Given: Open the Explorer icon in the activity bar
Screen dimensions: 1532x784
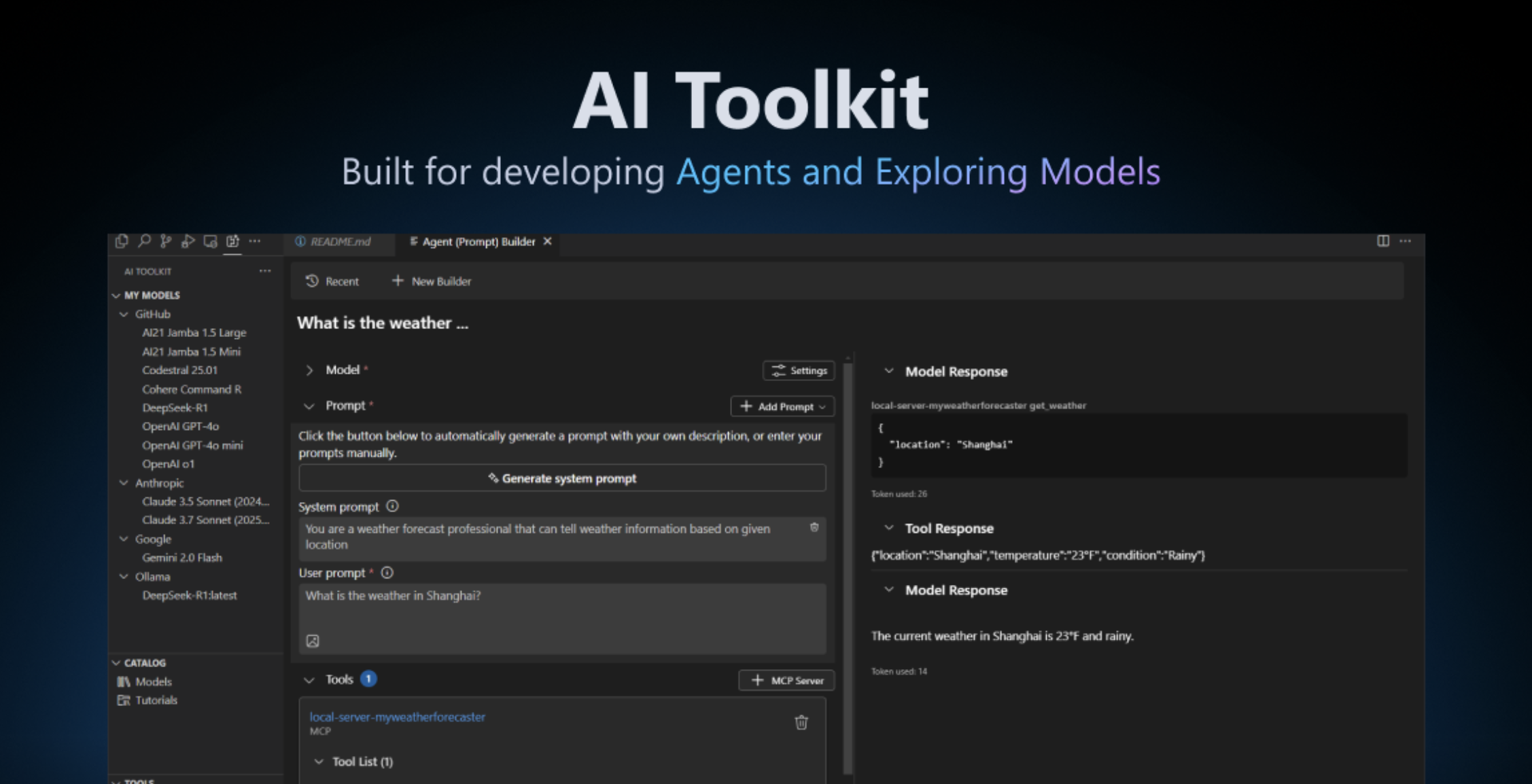Looking at the screenshot, I should pos(122,241).
